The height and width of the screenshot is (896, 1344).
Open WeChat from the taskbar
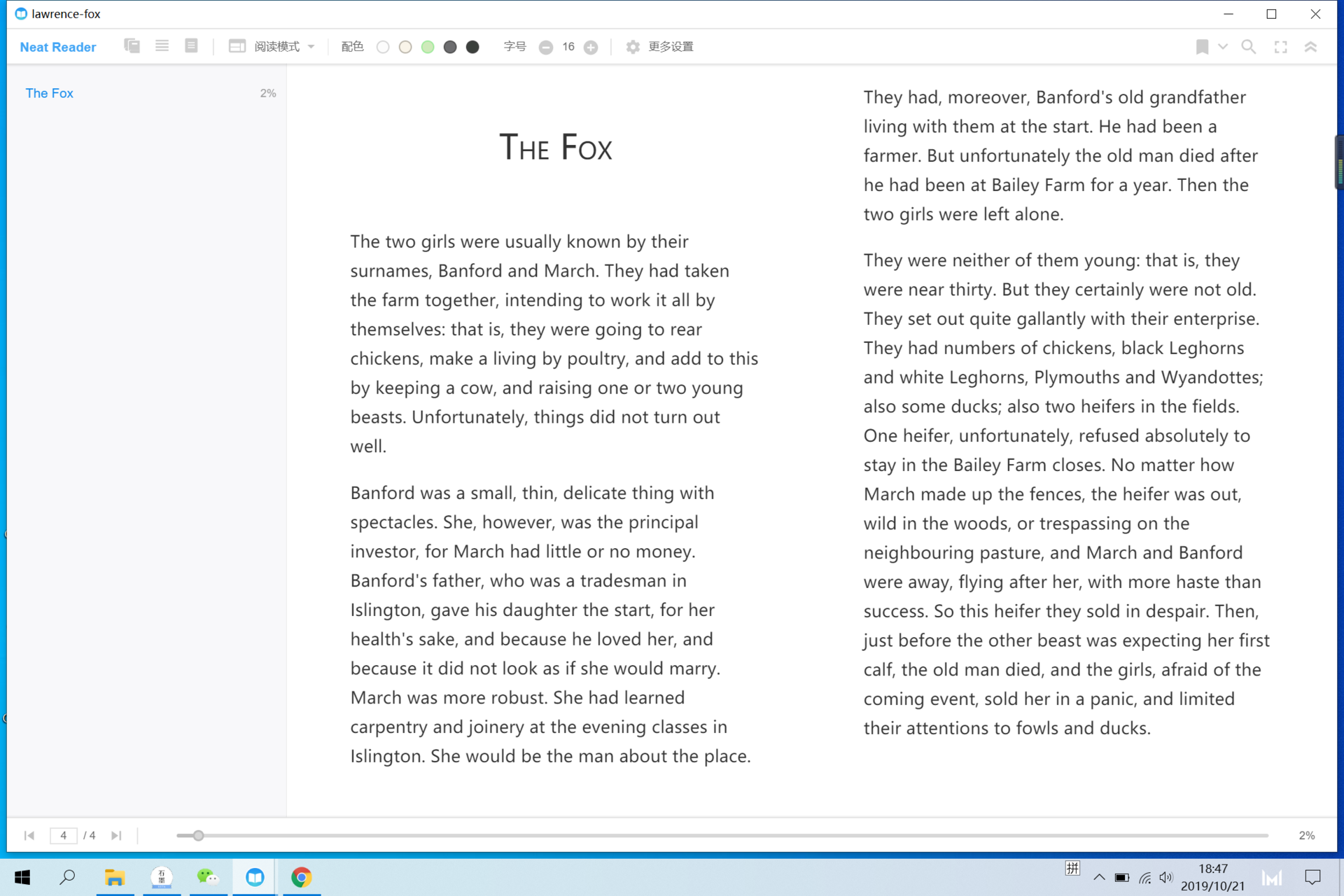[208, 877]
